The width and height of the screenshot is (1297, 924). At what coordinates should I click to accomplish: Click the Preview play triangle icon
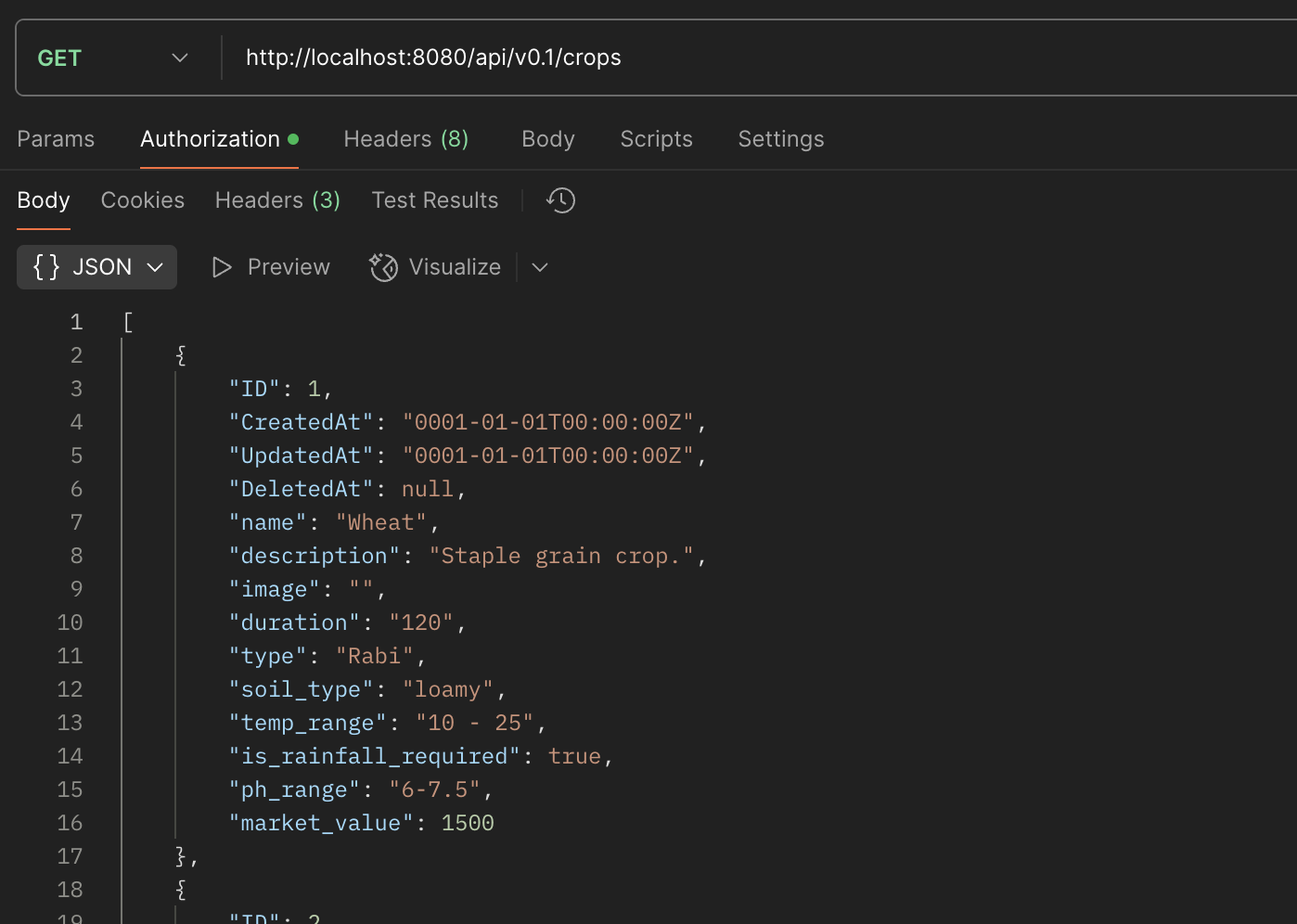(222, 267)
